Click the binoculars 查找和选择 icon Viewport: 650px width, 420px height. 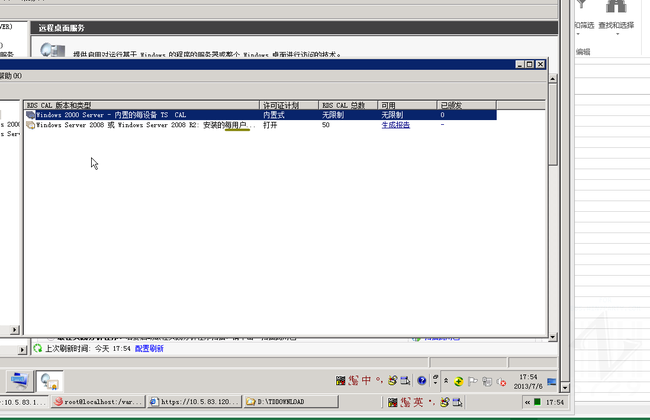pos(616,7)
